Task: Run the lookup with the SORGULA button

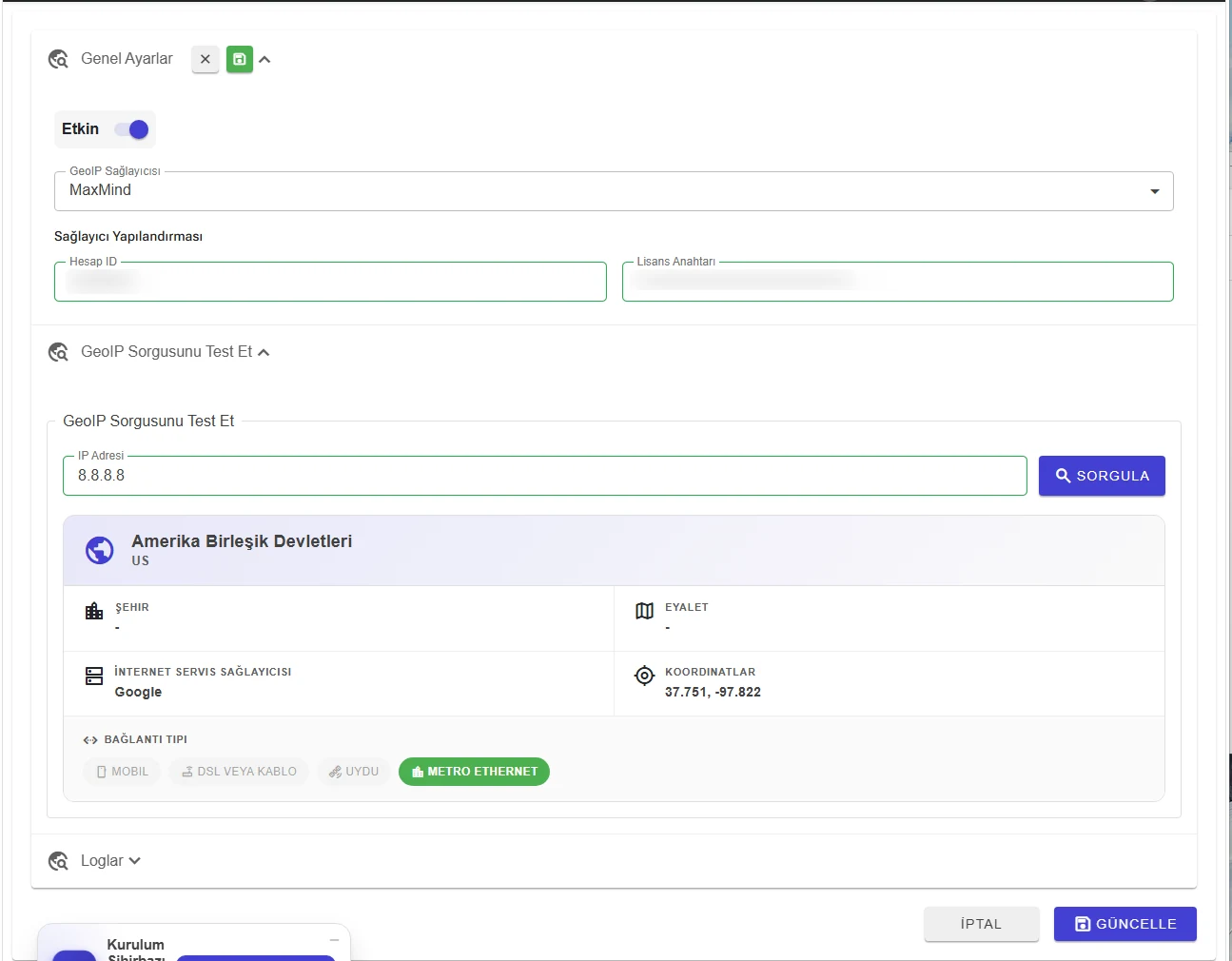Action: pyautogui.click(x=1102, y=476)
